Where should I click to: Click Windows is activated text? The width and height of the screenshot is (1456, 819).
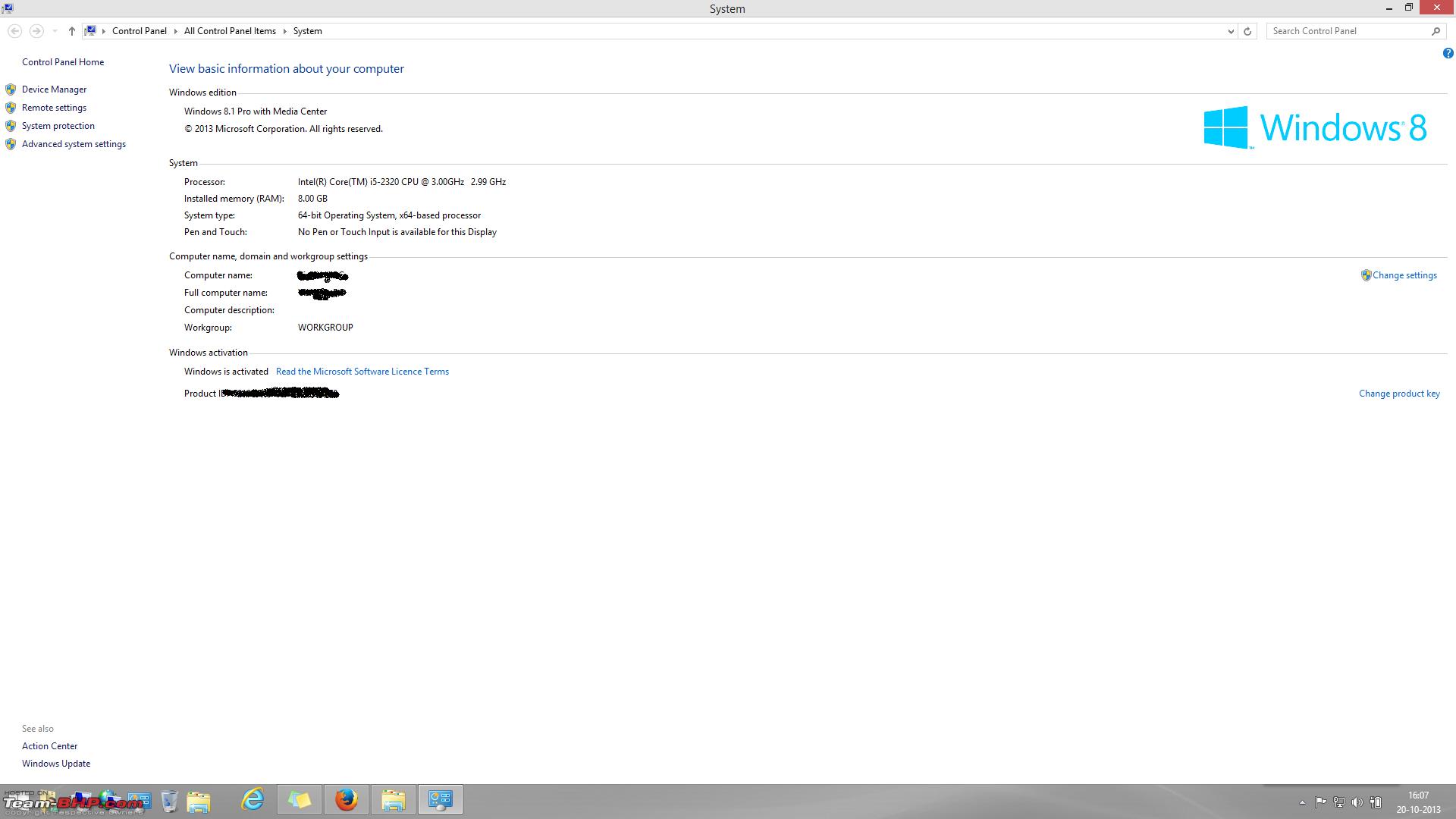[226, 372]
